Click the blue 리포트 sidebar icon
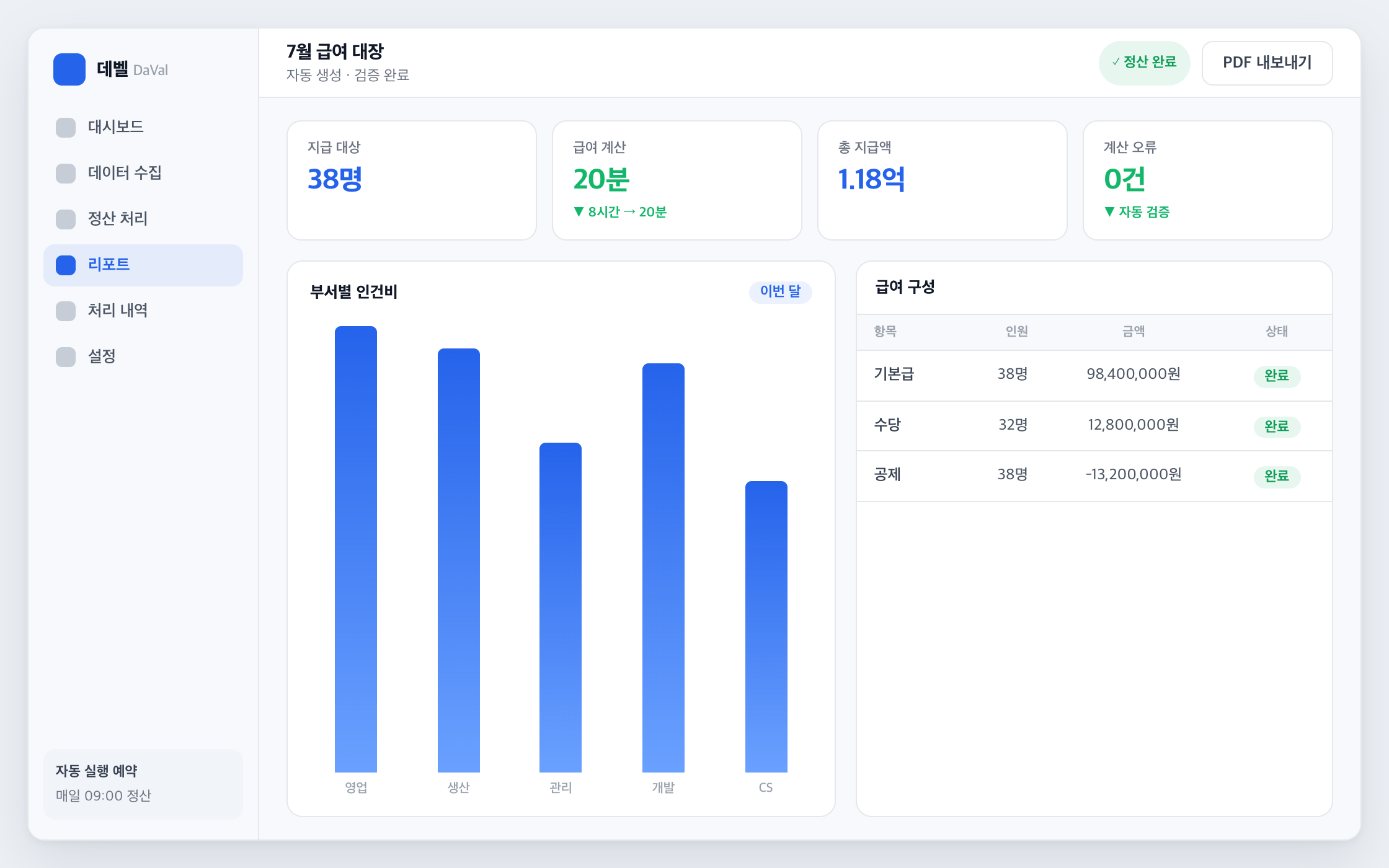The height and width of the screenshot is (868, 1389). [66, 265]
